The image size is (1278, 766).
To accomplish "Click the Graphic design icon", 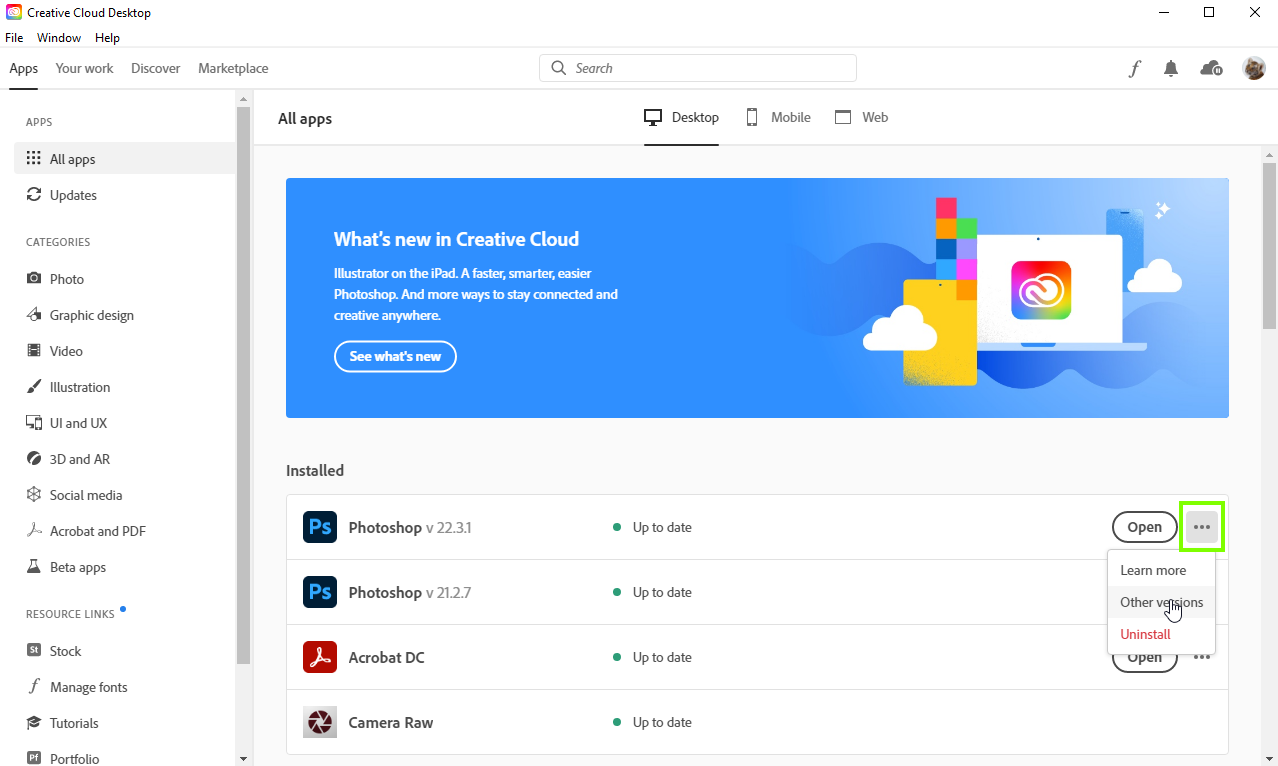I will pyautogui.click(x=34, y=315).
